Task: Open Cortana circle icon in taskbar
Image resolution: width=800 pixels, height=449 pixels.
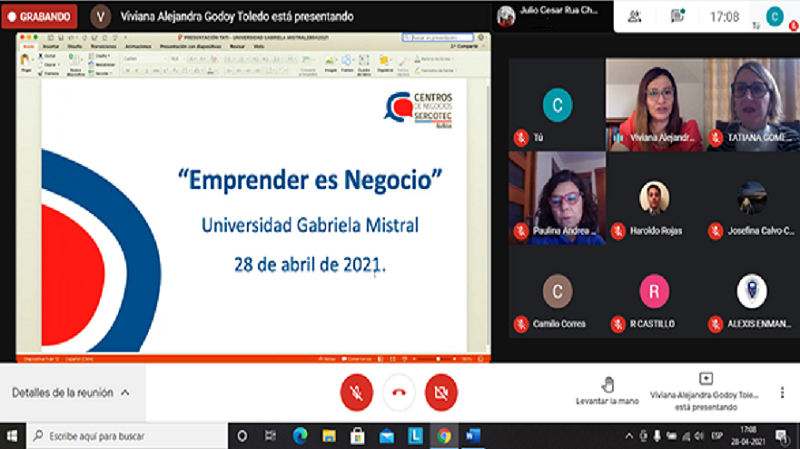Action: [242, 436]
